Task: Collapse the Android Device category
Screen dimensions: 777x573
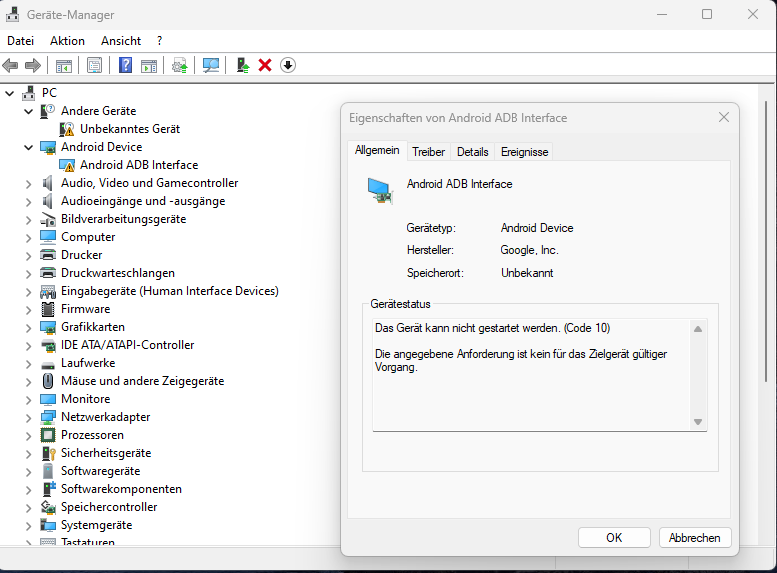Action: point(29,147)
